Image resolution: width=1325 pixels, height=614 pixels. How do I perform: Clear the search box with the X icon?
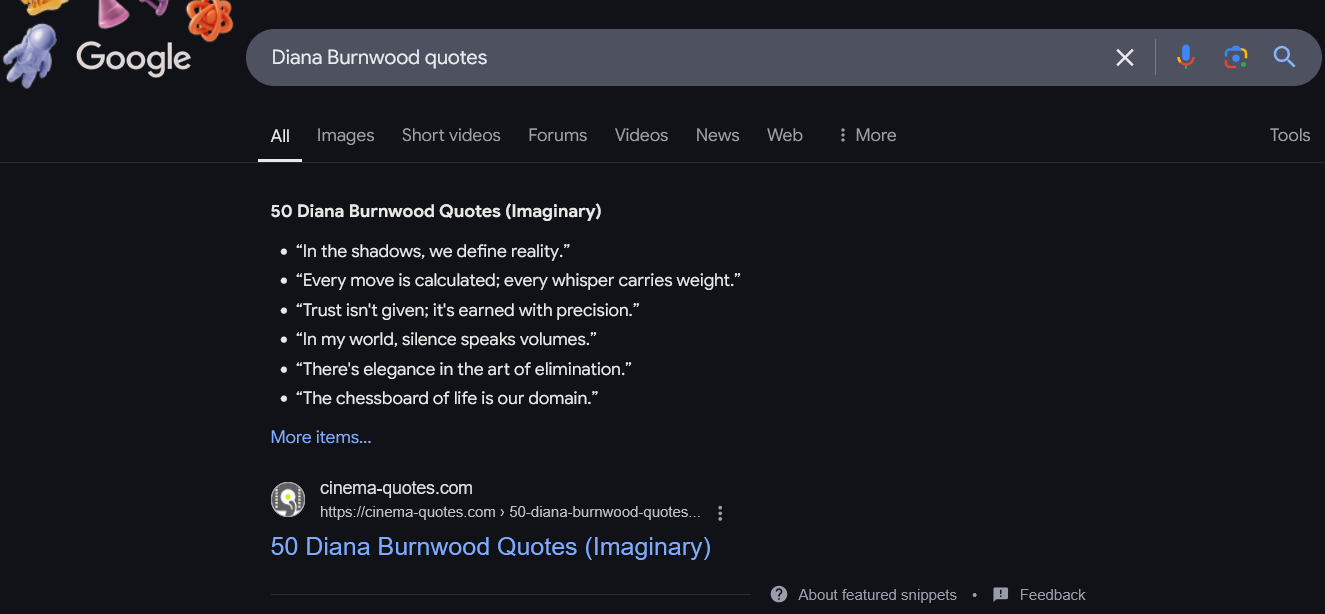point(1125,58)
